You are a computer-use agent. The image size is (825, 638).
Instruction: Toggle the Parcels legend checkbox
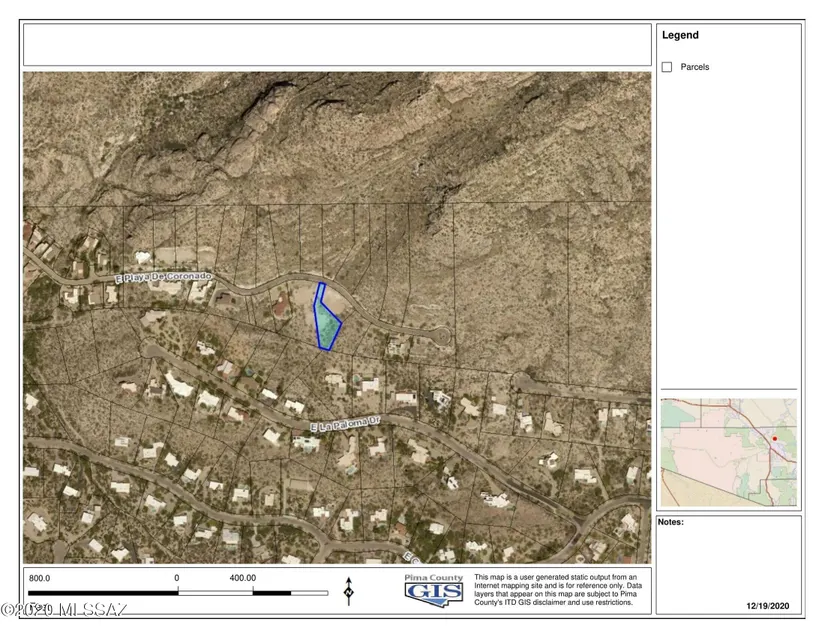coord(667,67)
